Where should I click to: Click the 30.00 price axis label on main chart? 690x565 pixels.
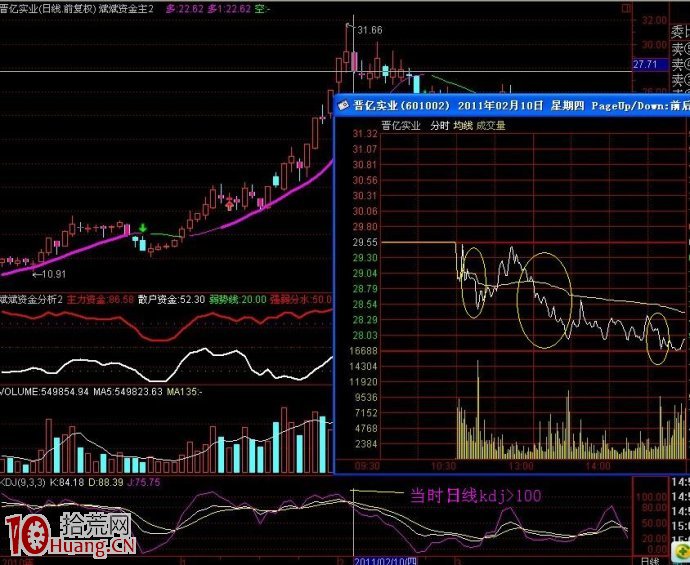click(654, 44)
